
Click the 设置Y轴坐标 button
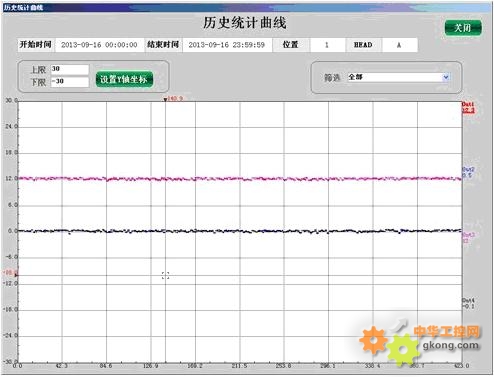coord(124,79)
